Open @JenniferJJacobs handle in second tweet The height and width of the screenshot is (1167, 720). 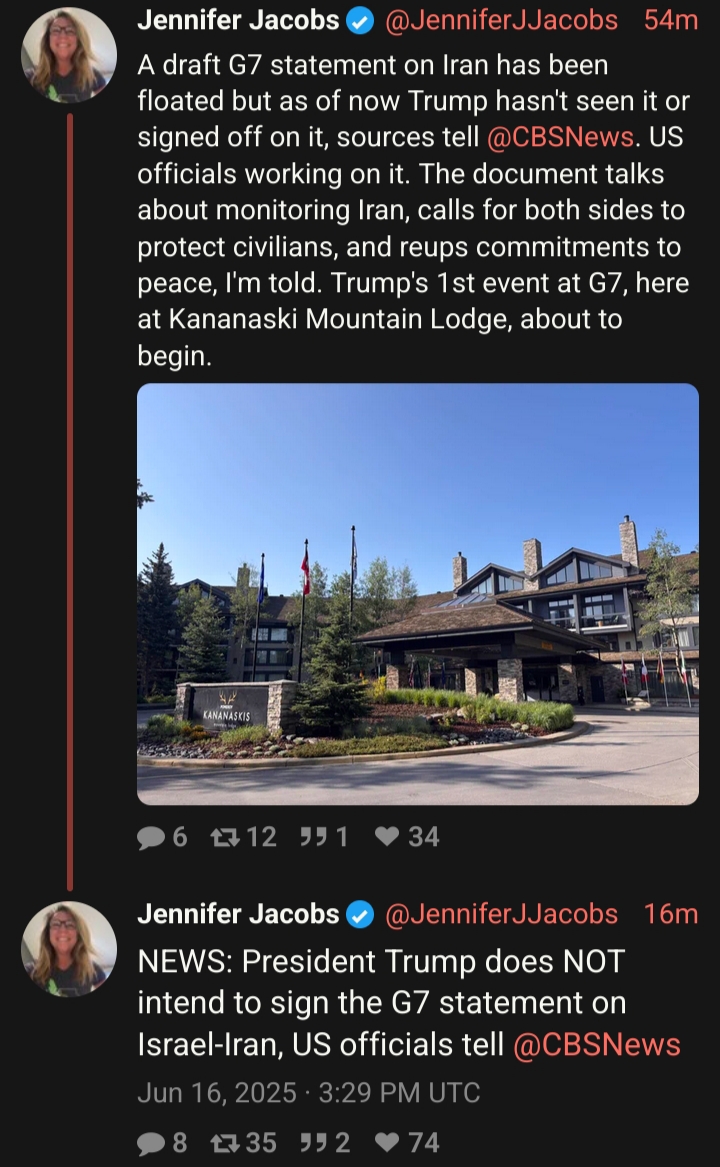[501, 914]
